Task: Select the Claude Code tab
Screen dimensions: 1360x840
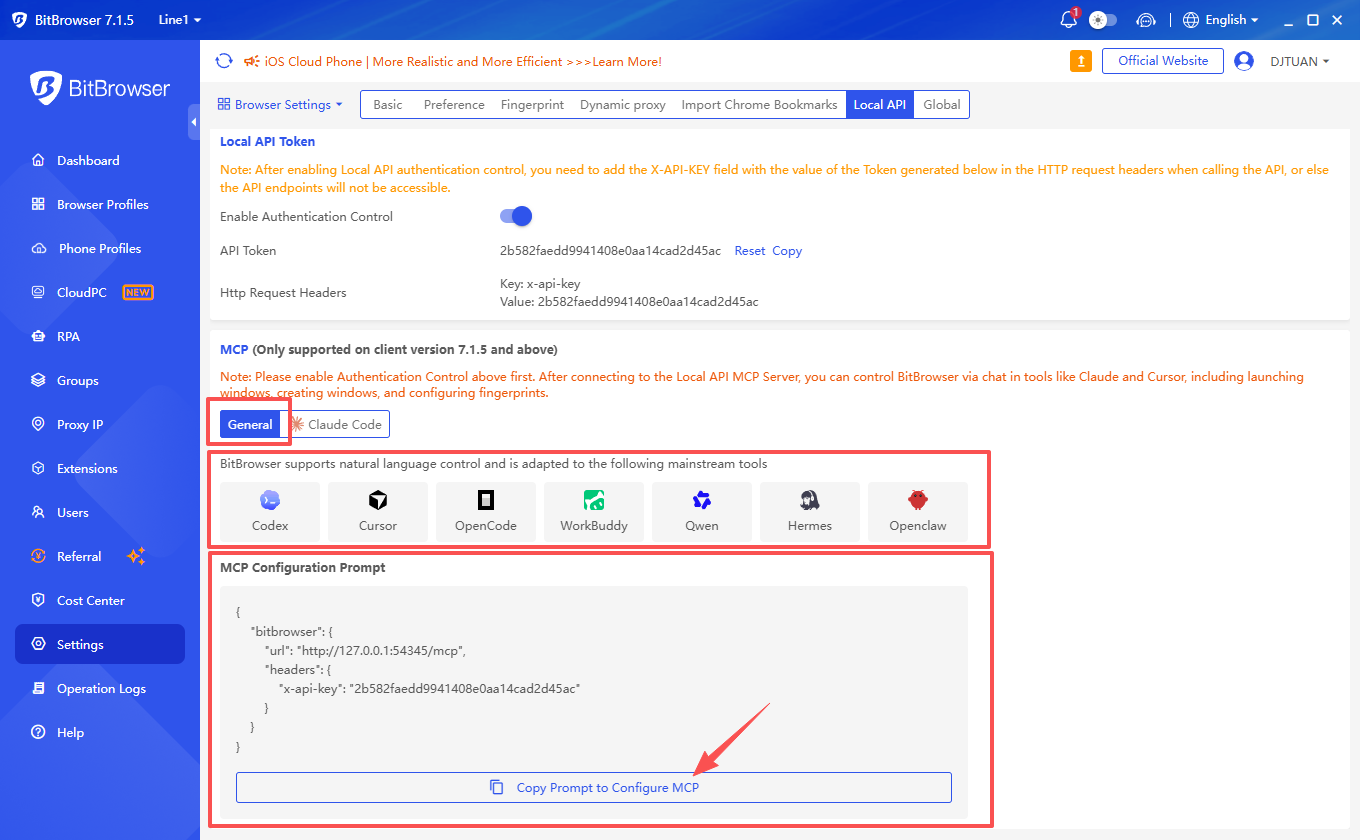Action: pyautogui.click(x=336, y=425)
